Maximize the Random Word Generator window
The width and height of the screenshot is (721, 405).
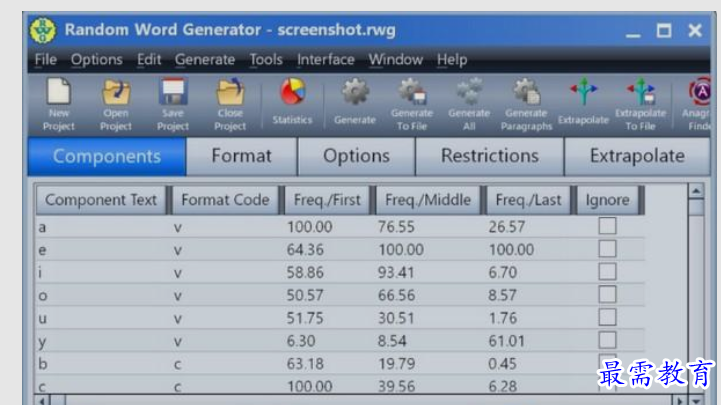click(664, 31)
